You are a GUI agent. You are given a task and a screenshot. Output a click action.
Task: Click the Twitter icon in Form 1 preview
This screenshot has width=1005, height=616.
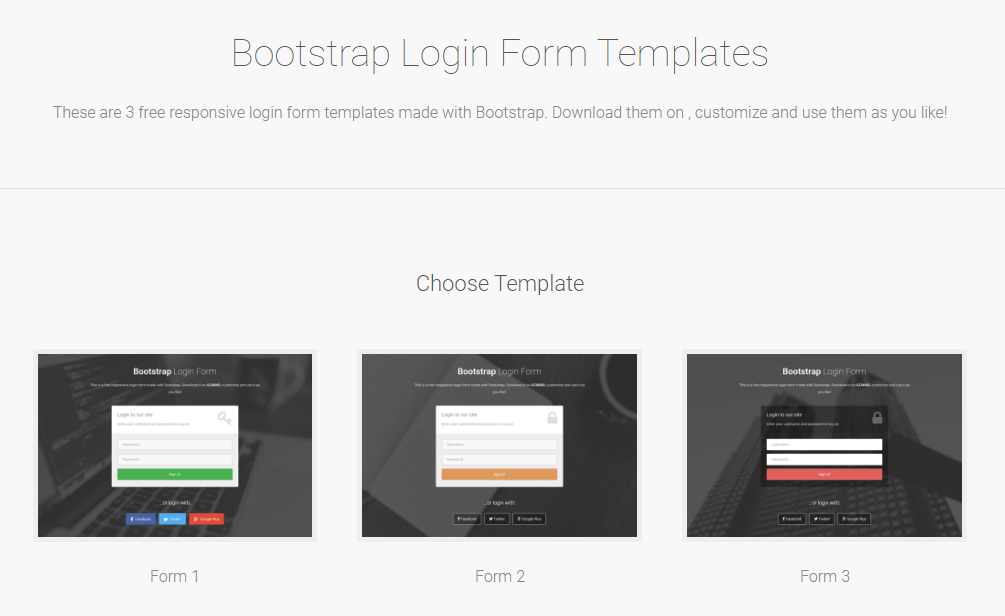click(x=173, y=519)
